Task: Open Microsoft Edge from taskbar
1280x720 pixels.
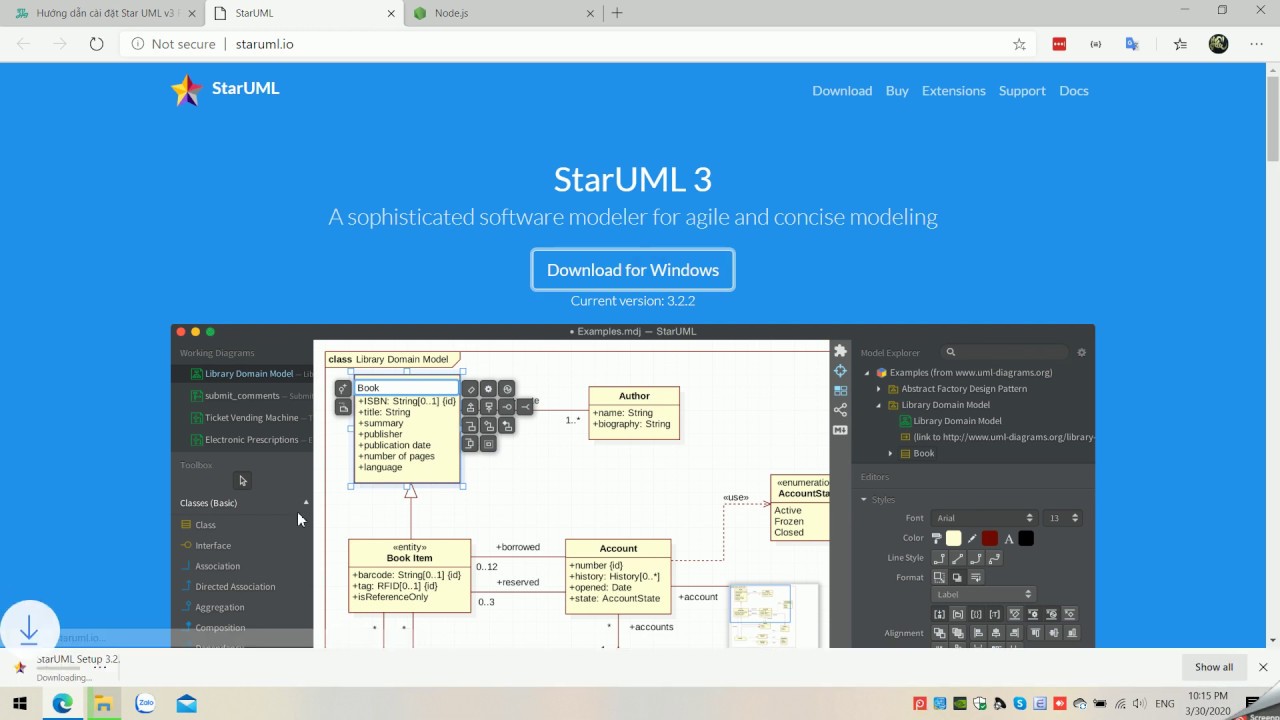Action: 62,704
